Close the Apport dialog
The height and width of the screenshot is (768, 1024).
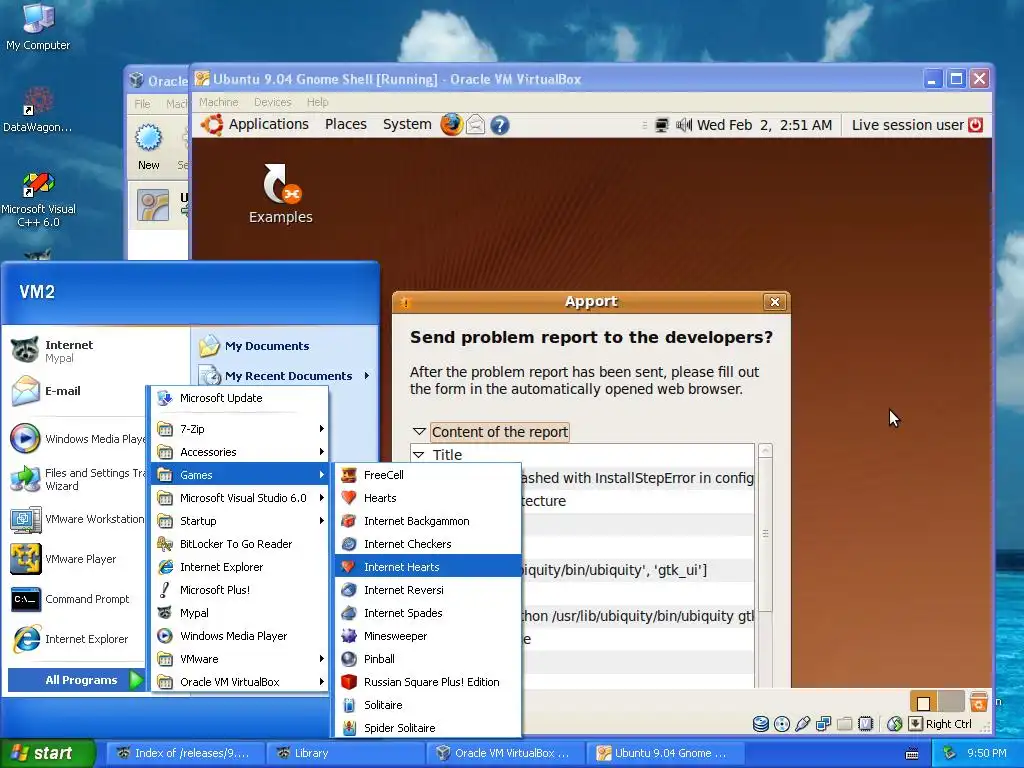[x=775, y=302]
